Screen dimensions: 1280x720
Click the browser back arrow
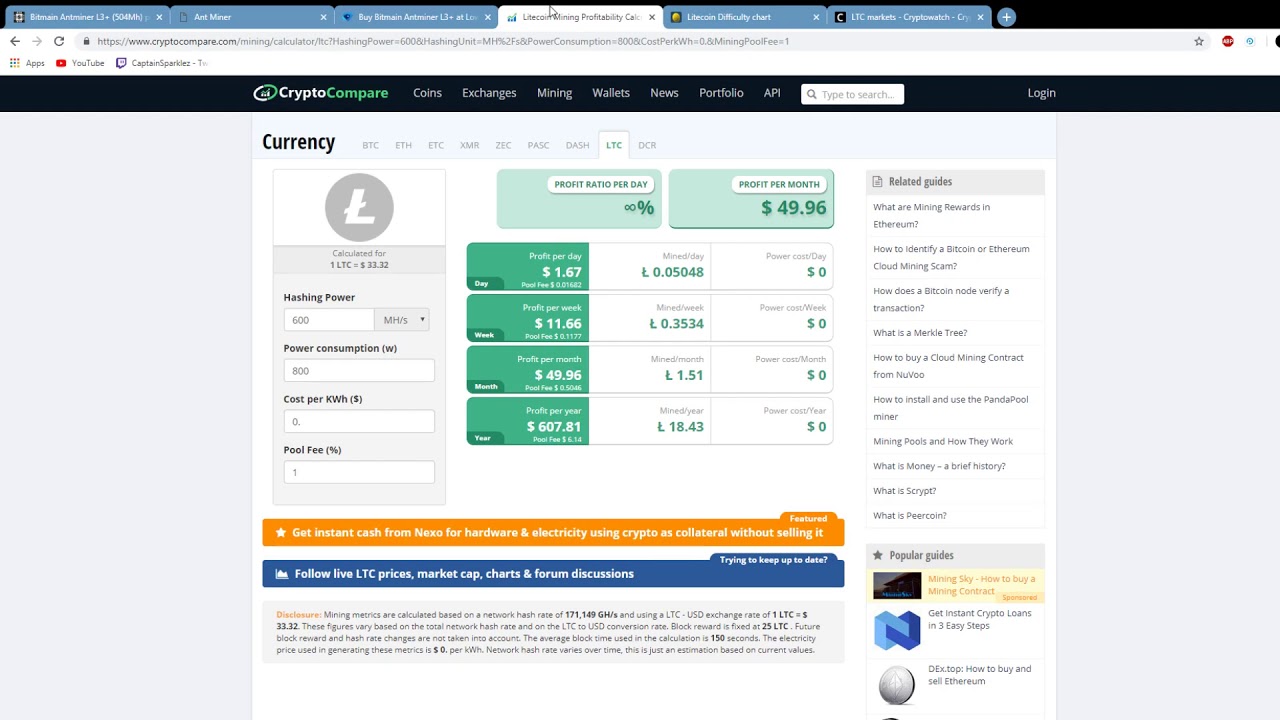[x=14, y=41]
